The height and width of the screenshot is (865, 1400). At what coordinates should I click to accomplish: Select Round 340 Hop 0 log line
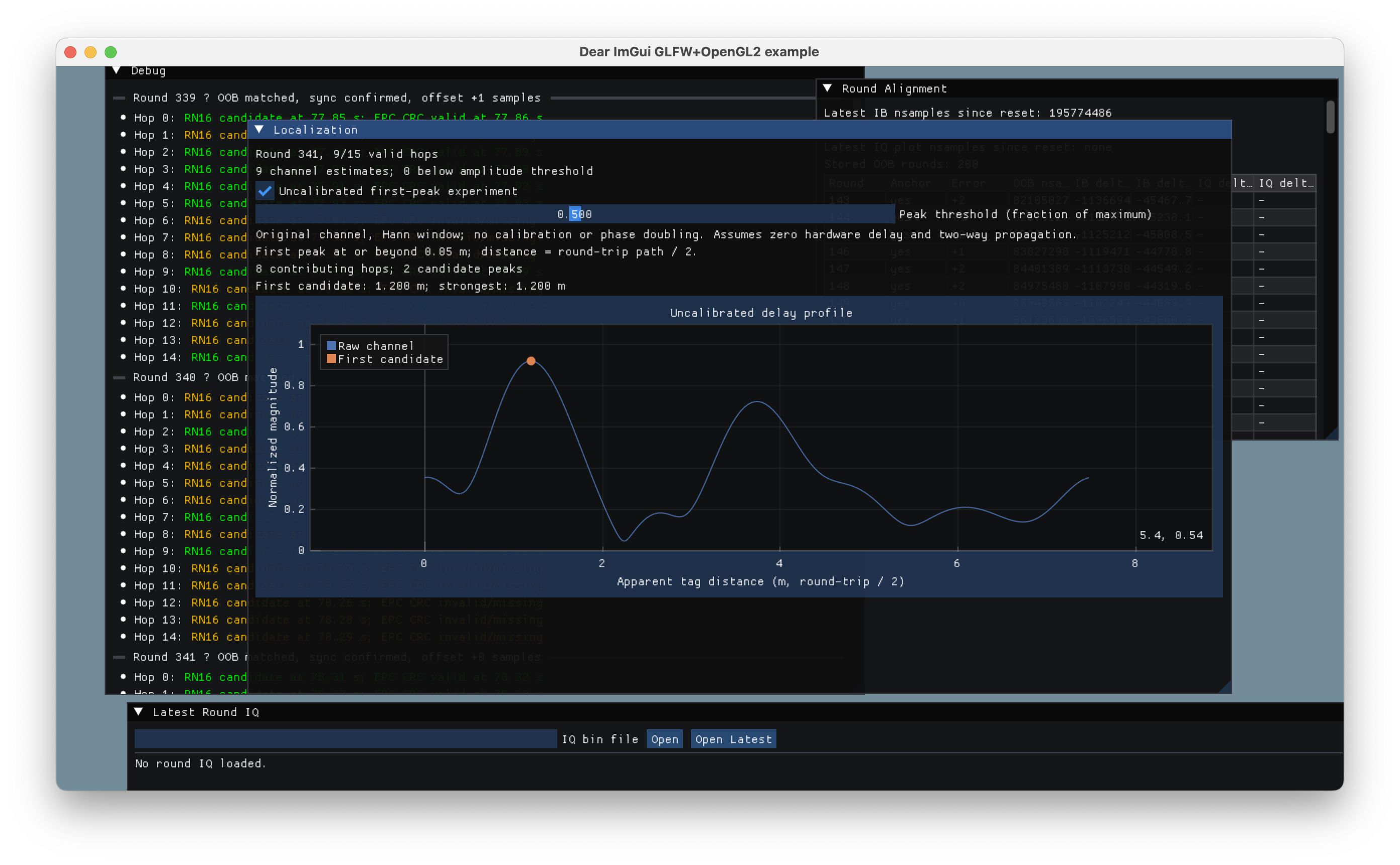(x=191, y=398)
